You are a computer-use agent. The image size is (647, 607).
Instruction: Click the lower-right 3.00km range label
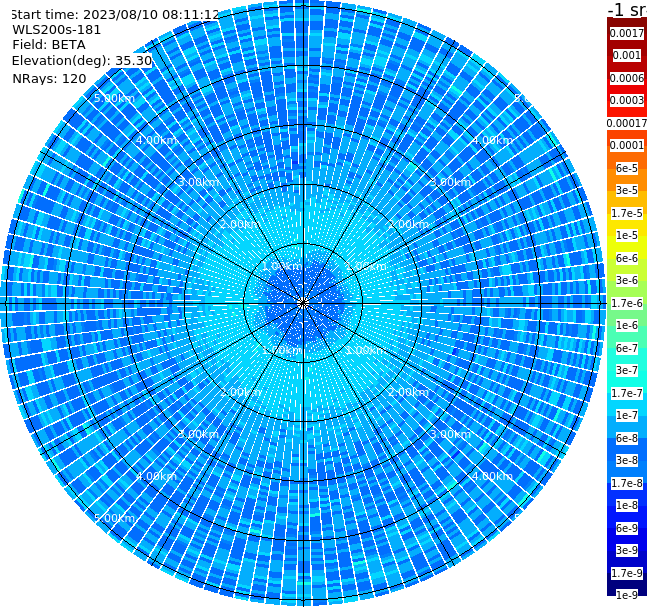pos(451,434)
